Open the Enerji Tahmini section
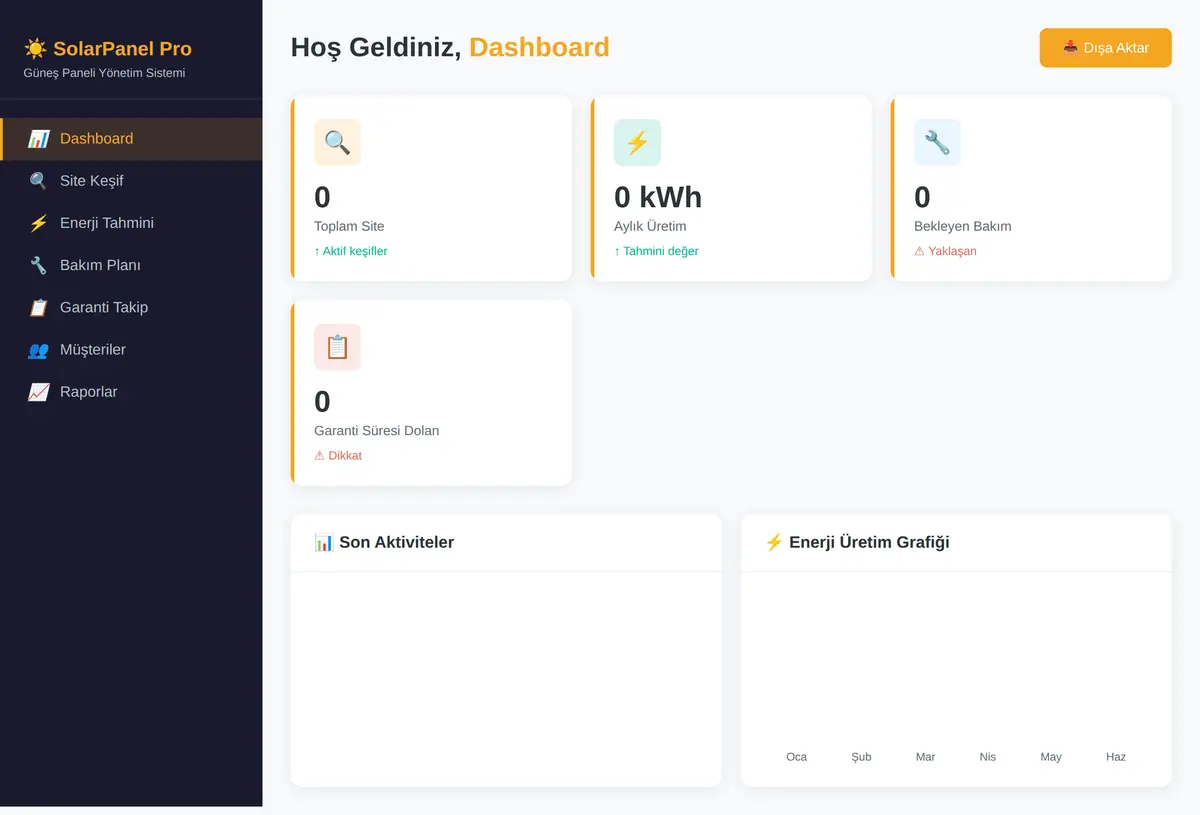Image resolution: width=1200 pixels, height=815 pixels. [131, 223]
